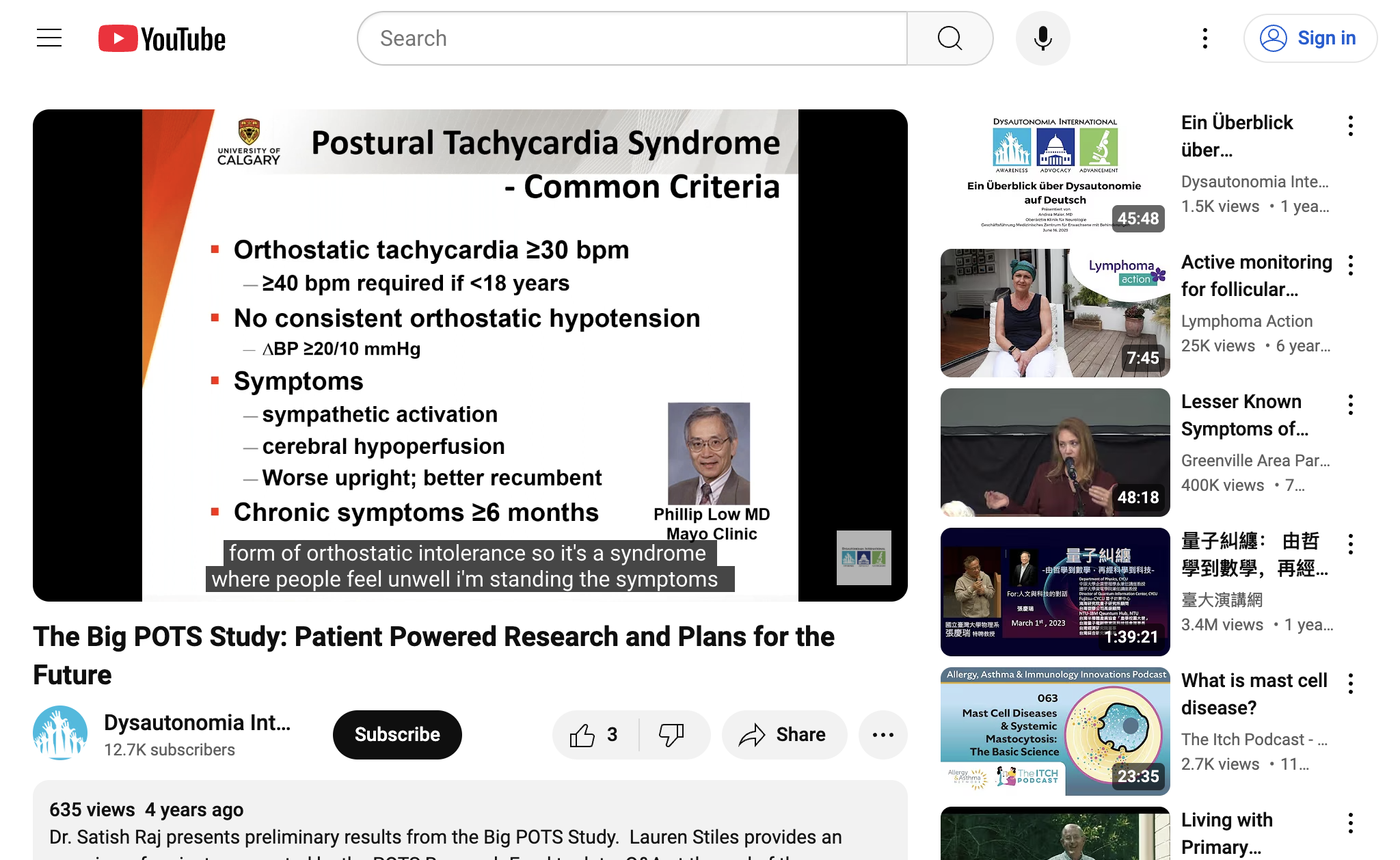The image size is (1400, 860).
Task: Click the Sign in button
Action: pyautogui.click(x=1310, y=38)
